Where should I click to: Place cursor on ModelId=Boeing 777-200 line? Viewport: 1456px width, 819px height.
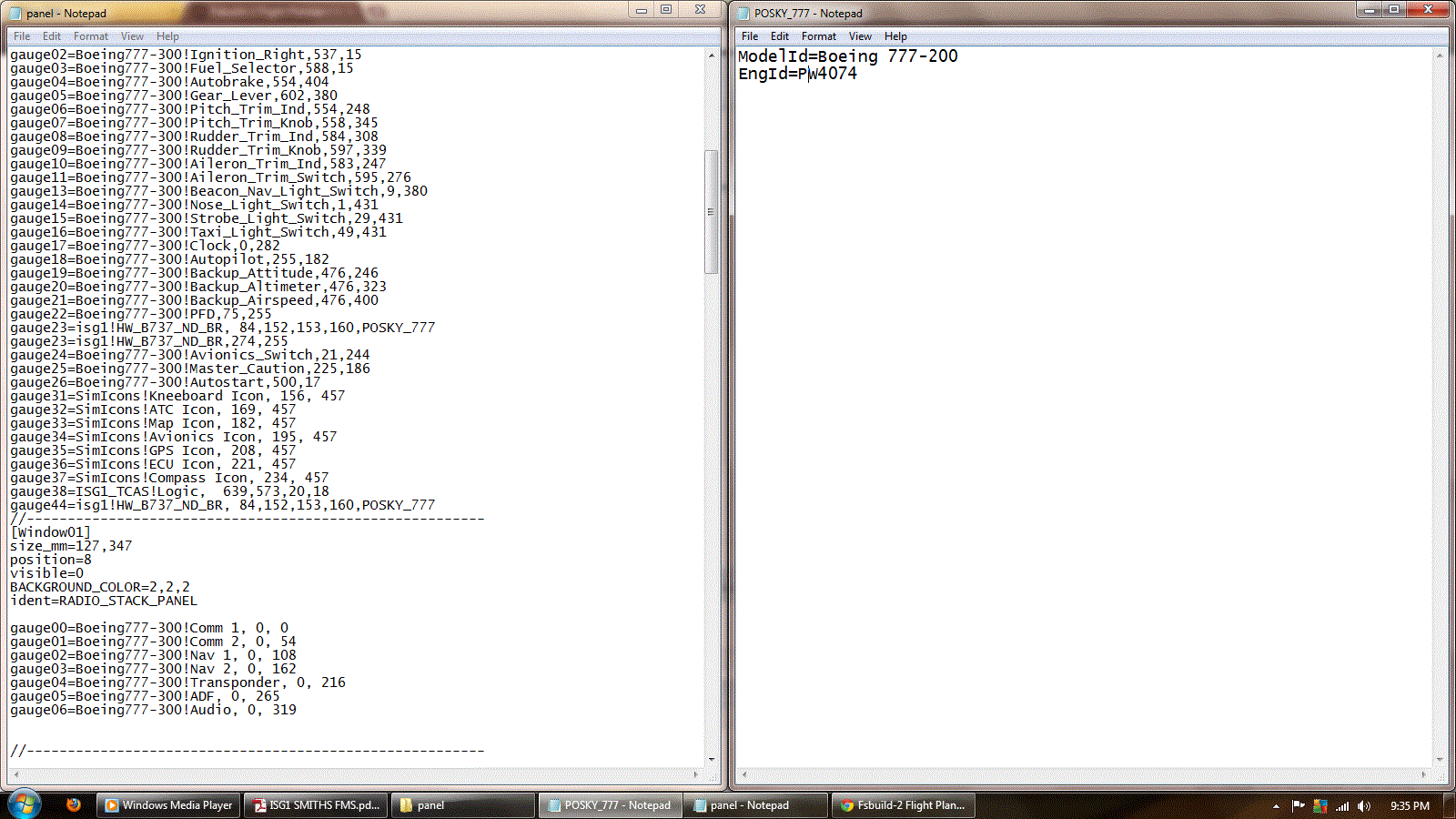point(848,56)
